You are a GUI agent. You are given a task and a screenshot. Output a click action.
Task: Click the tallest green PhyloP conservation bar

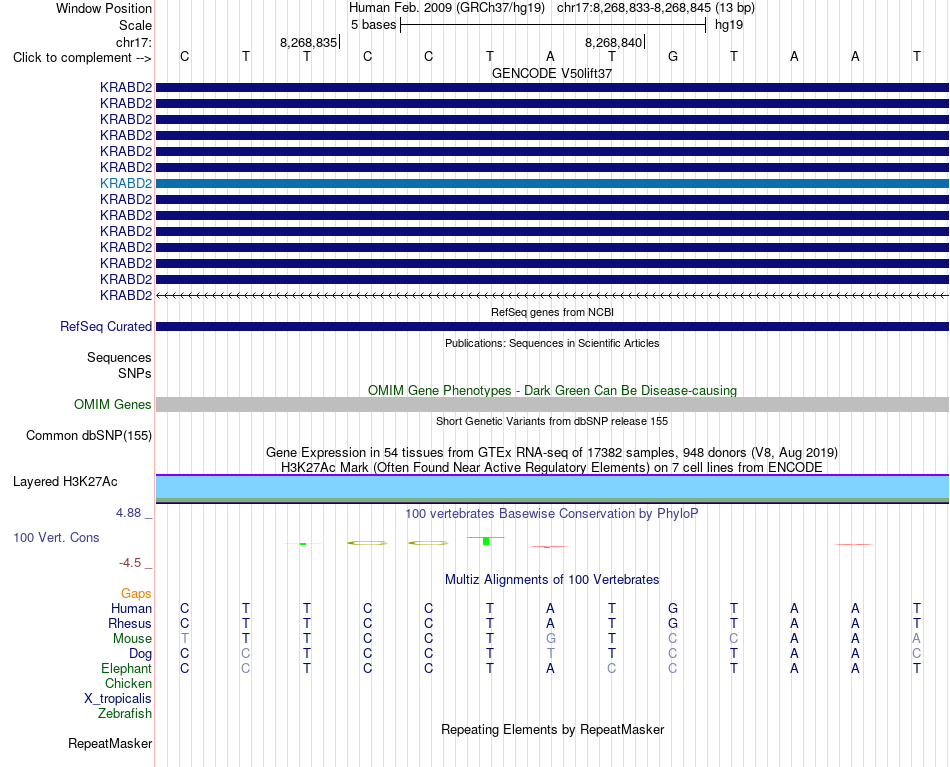486,540
